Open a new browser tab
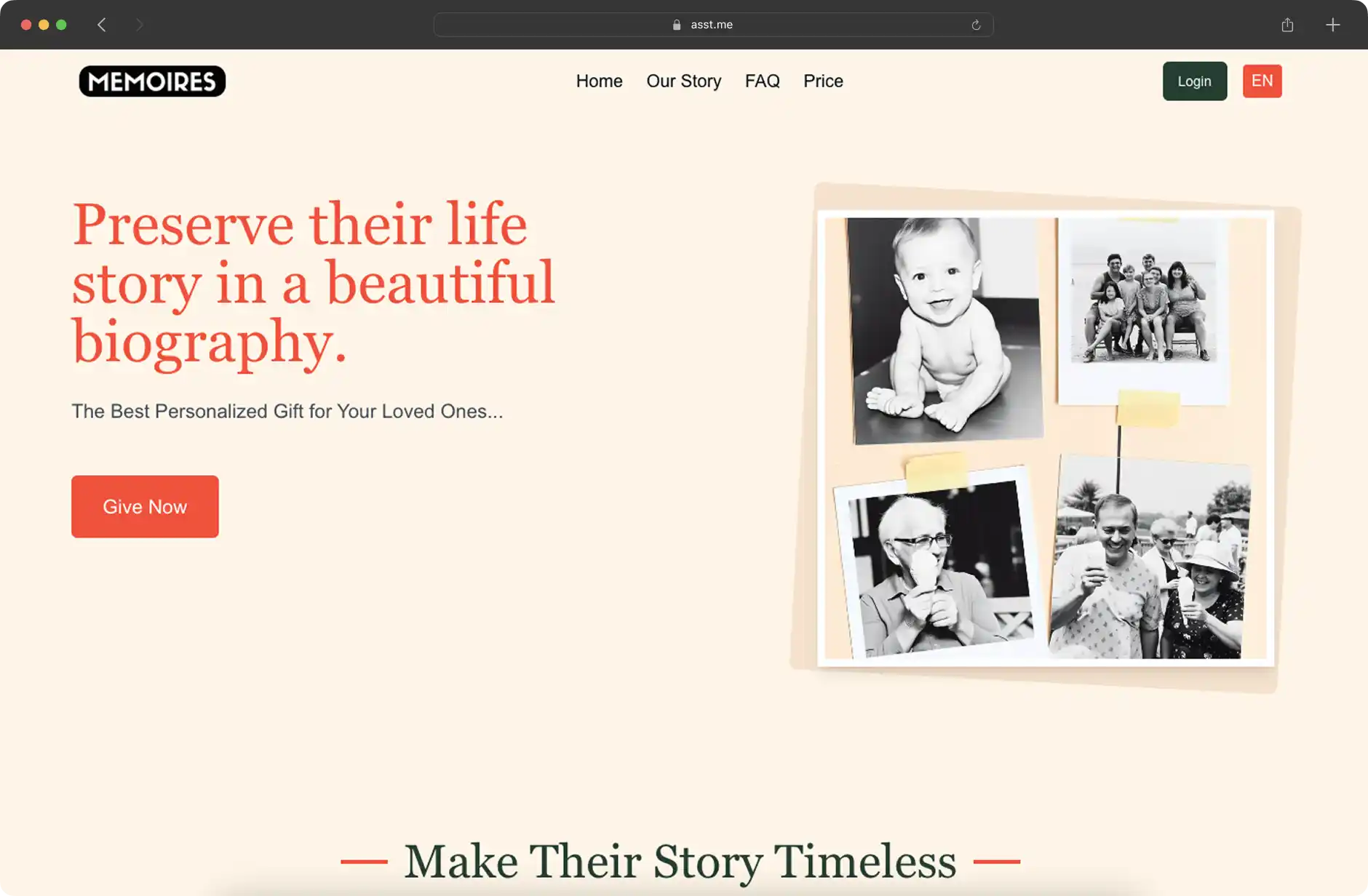The height and width of the screenshot is (896, 1368). tap(1334, 24)
